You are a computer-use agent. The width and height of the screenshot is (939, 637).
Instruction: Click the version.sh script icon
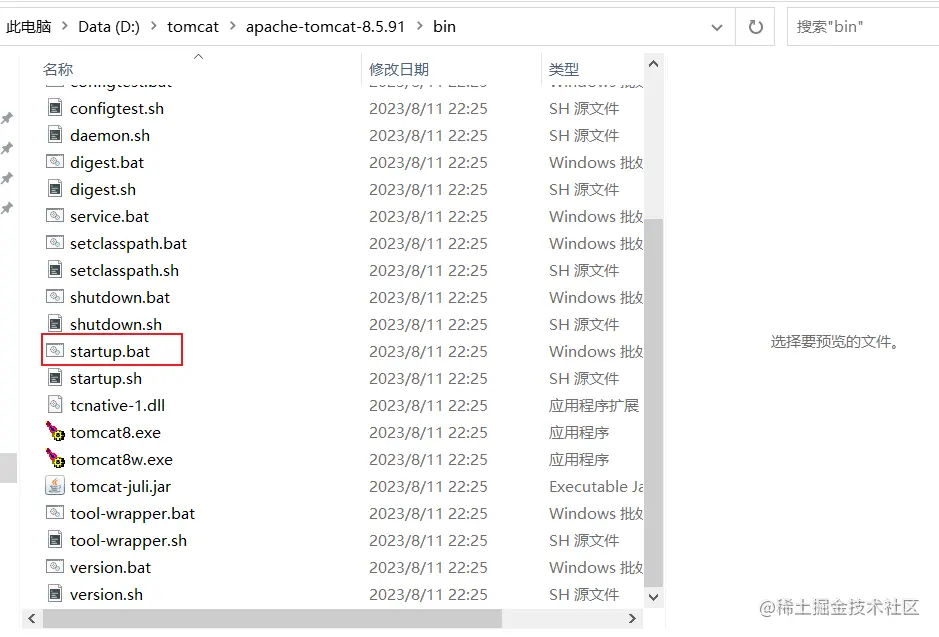[x=55, y=594]
